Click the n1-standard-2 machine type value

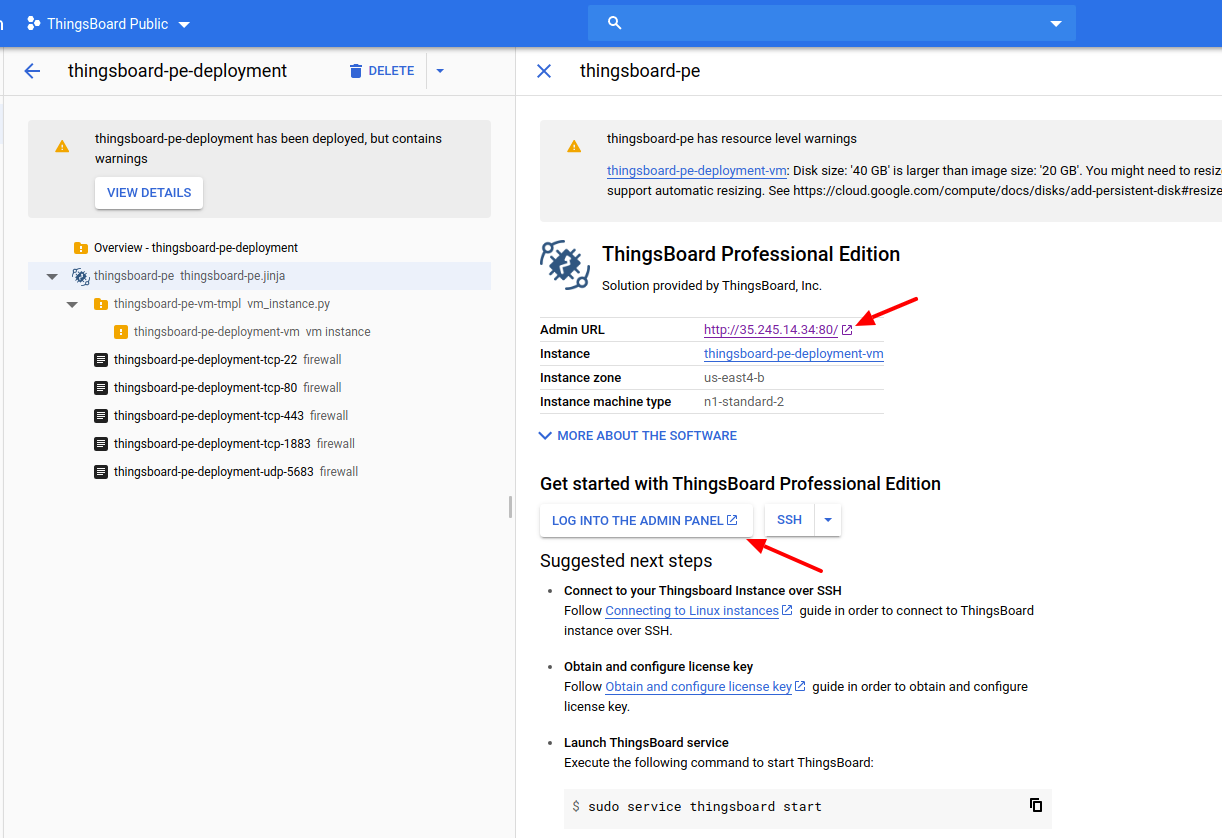[744, 402]
